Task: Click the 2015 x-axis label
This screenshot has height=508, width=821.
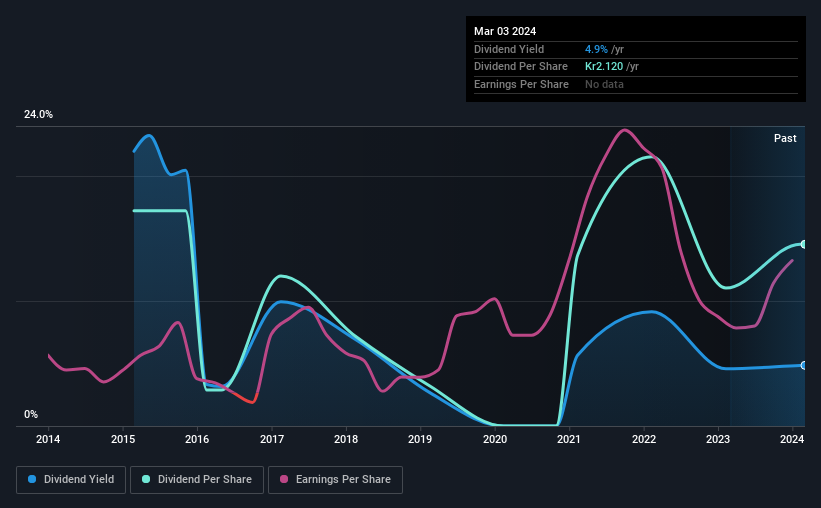Action: point(123,439)
